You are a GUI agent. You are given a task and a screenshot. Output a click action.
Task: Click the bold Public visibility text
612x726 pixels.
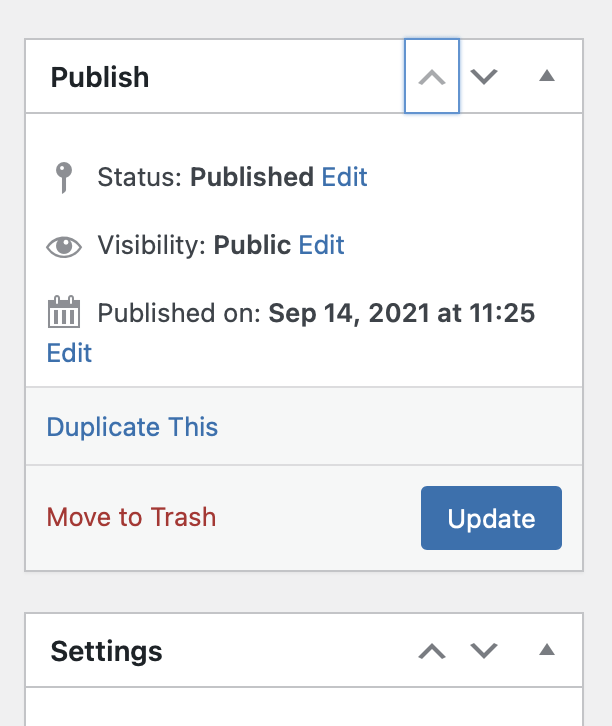[x=252, y=246]
